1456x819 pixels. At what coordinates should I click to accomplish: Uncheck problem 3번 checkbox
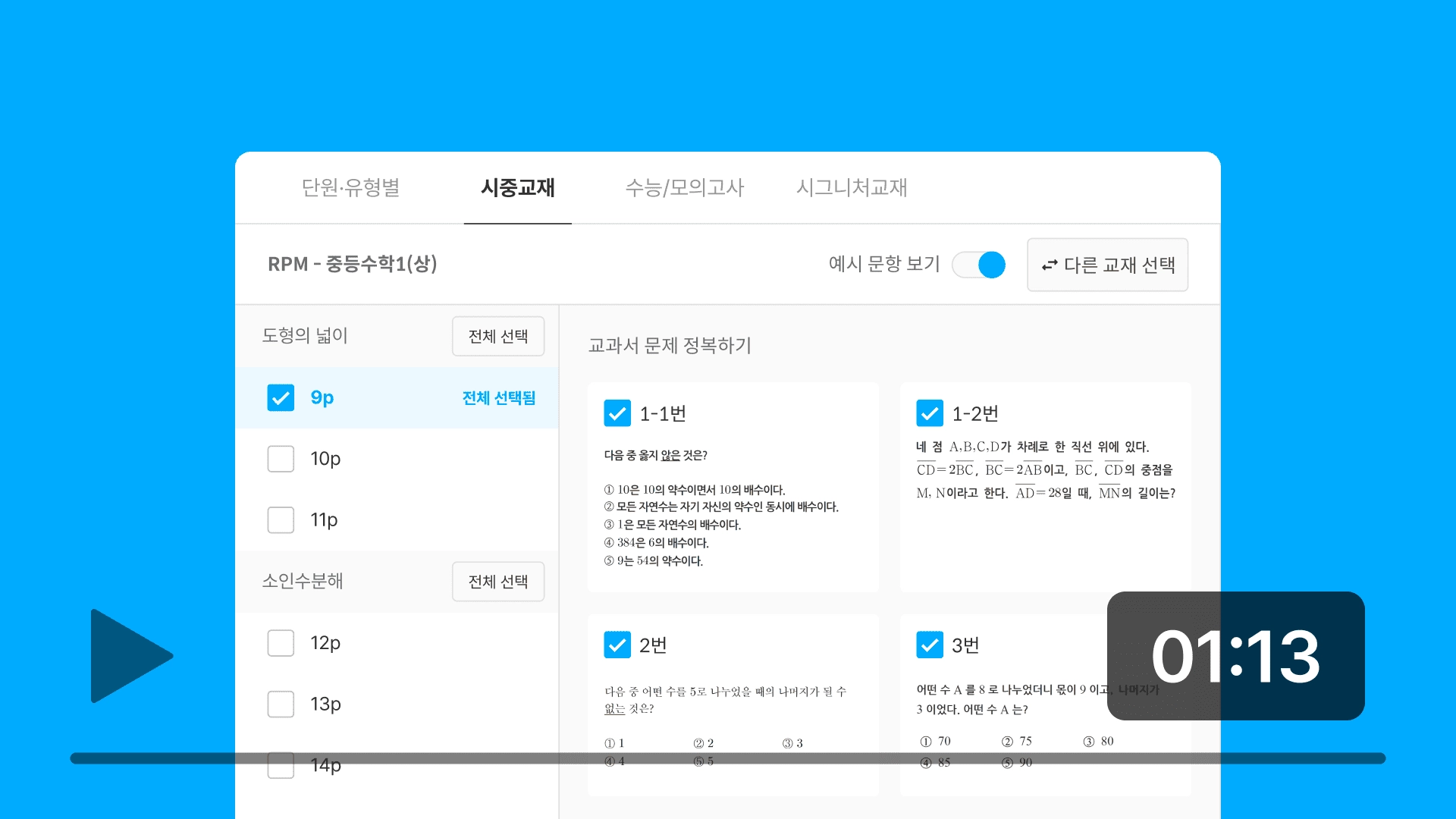pyautogui.click(x=930, y=645)
